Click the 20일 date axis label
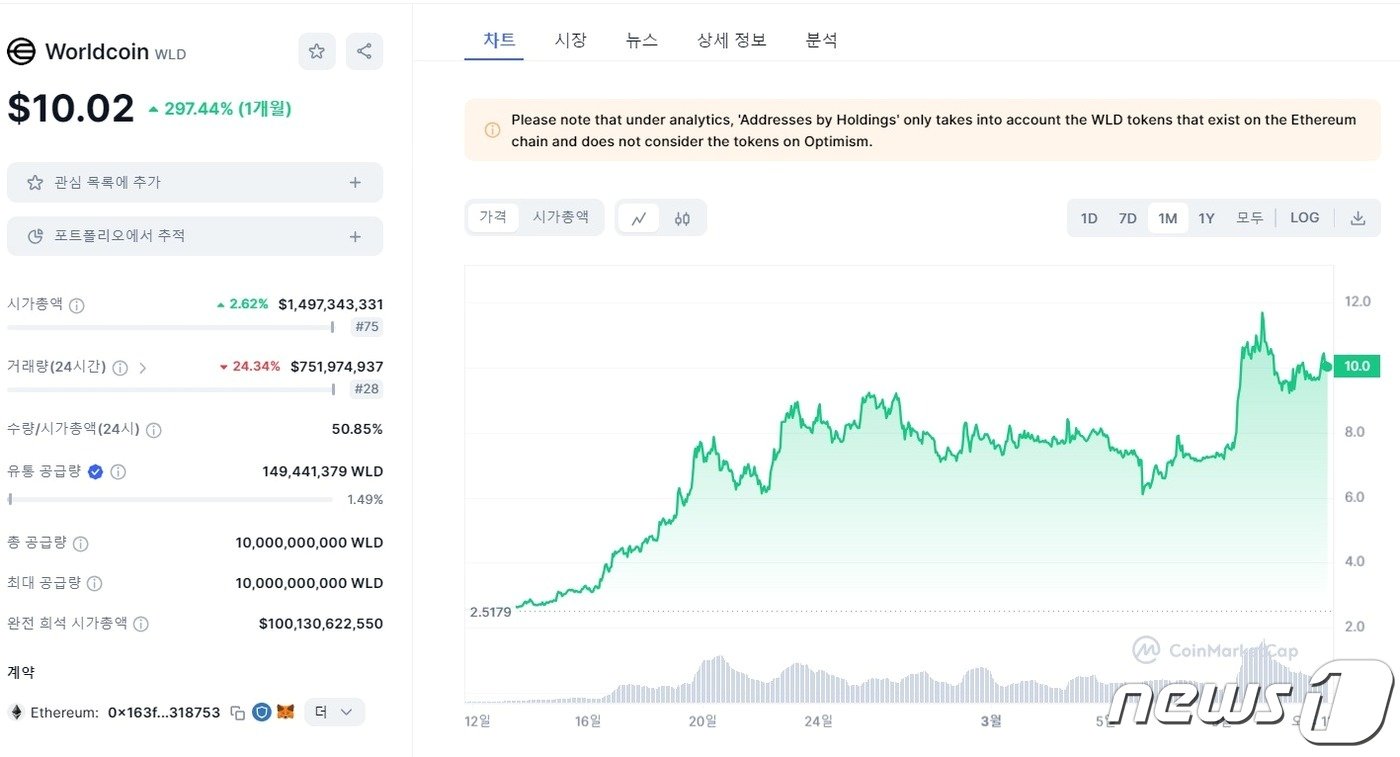1400x757 pixels. (x=703, y=721)
